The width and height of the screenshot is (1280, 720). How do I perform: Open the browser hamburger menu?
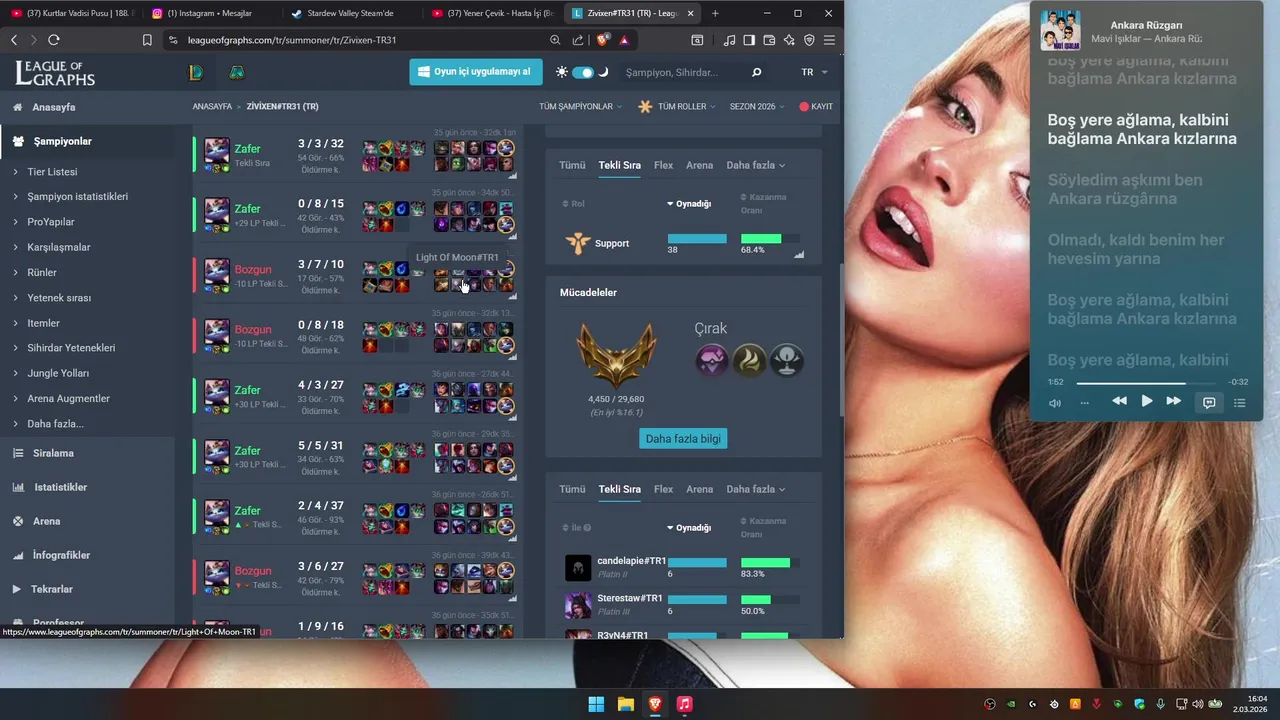pos(829,40)
